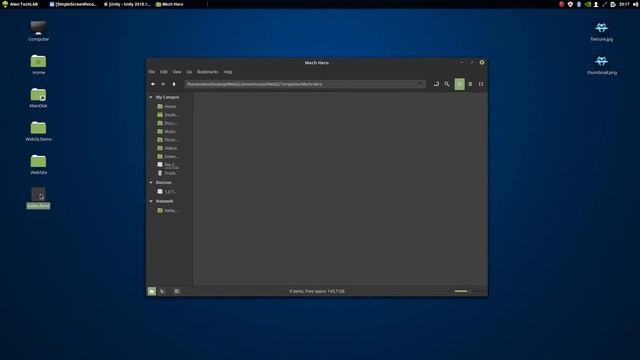
Task: Open the View menu
Action: [x=177, y=72]
